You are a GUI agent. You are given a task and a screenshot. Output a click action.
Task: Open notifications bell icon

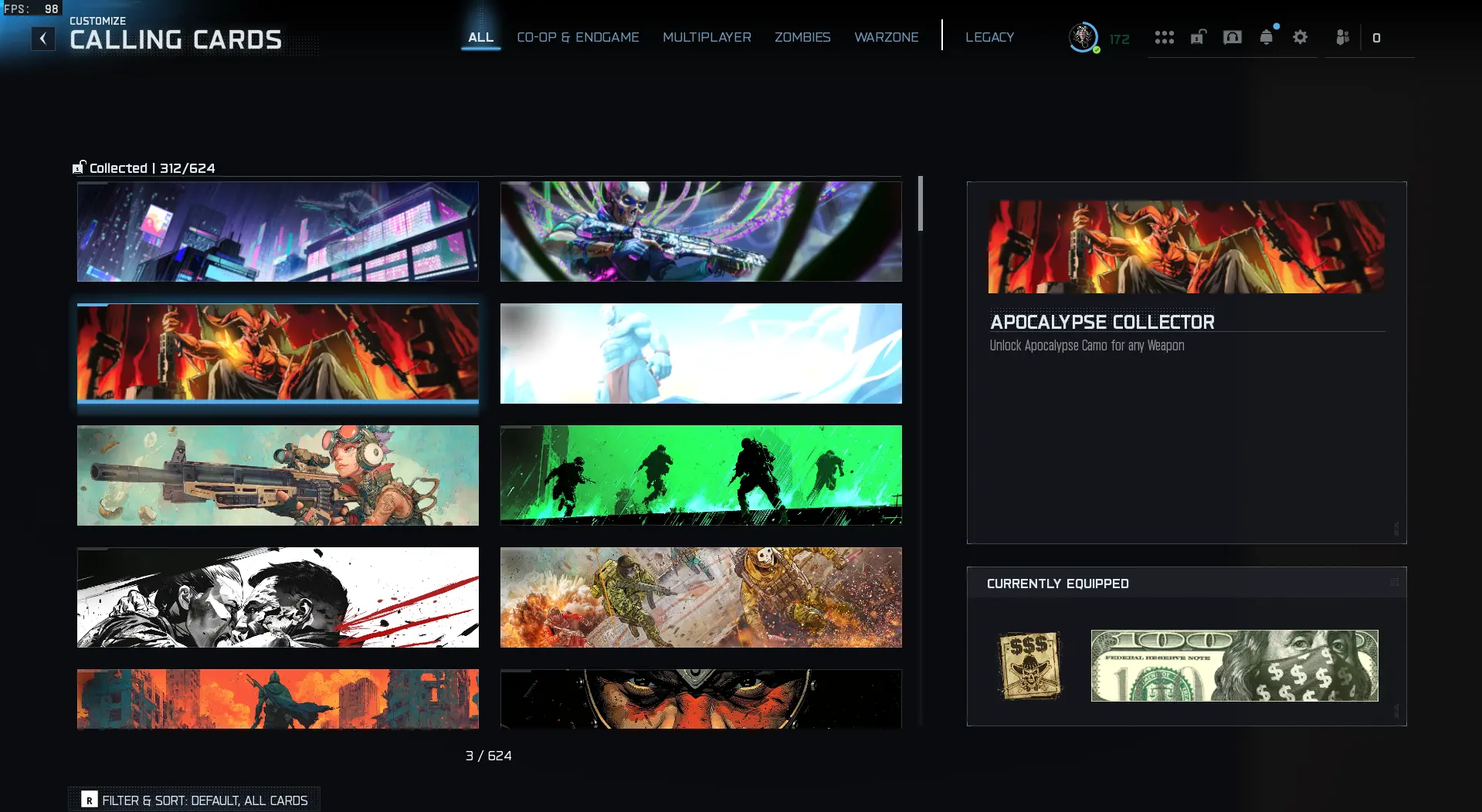point(1266,37)
